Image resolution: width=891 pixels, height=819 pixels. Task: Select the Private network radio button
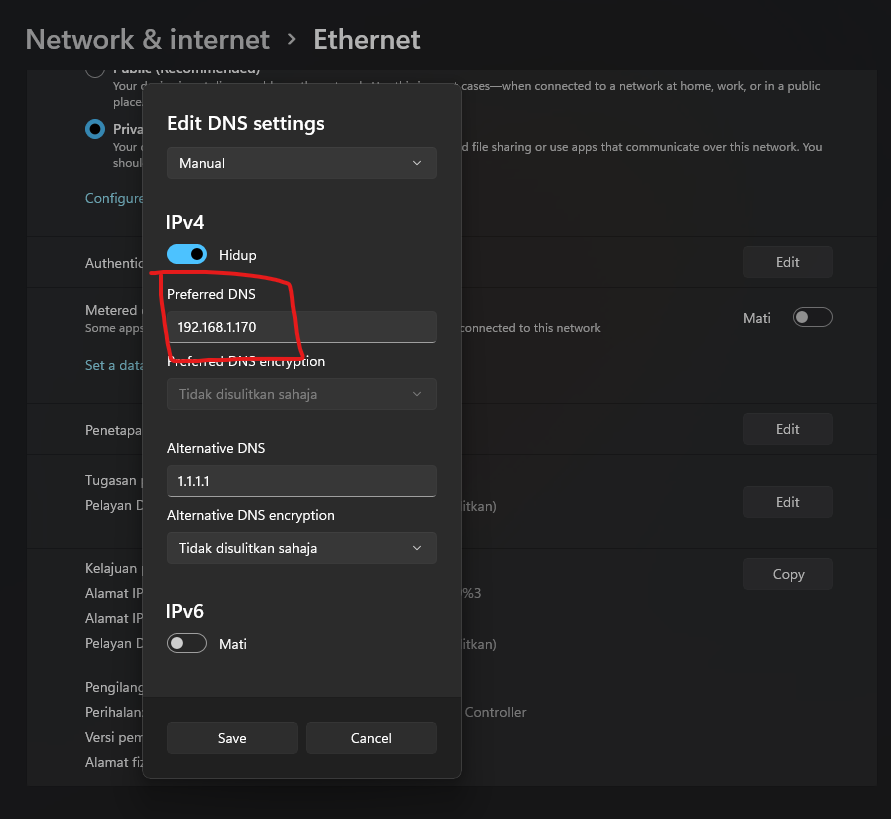95,129
